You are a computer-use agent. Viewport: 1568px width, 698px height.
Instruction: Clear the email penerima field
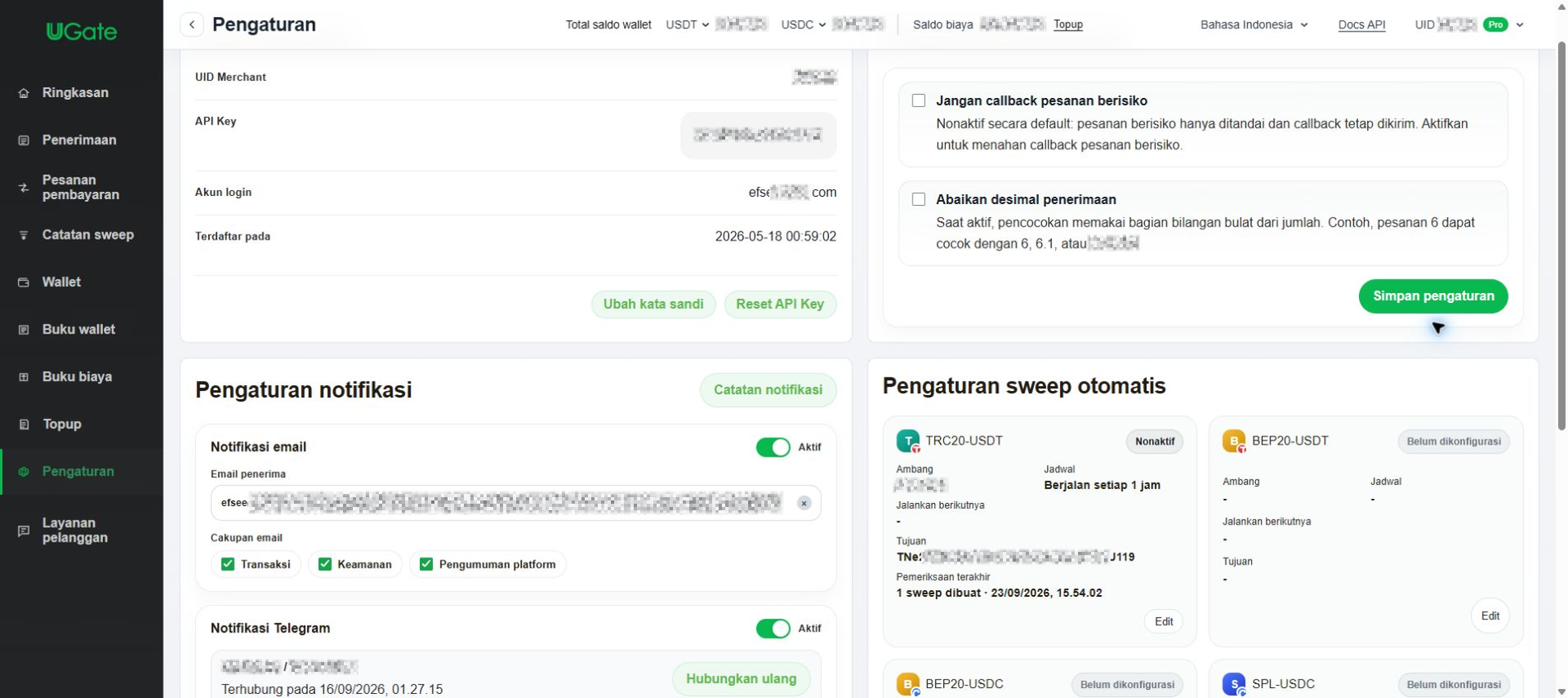(x=804, y=504)
